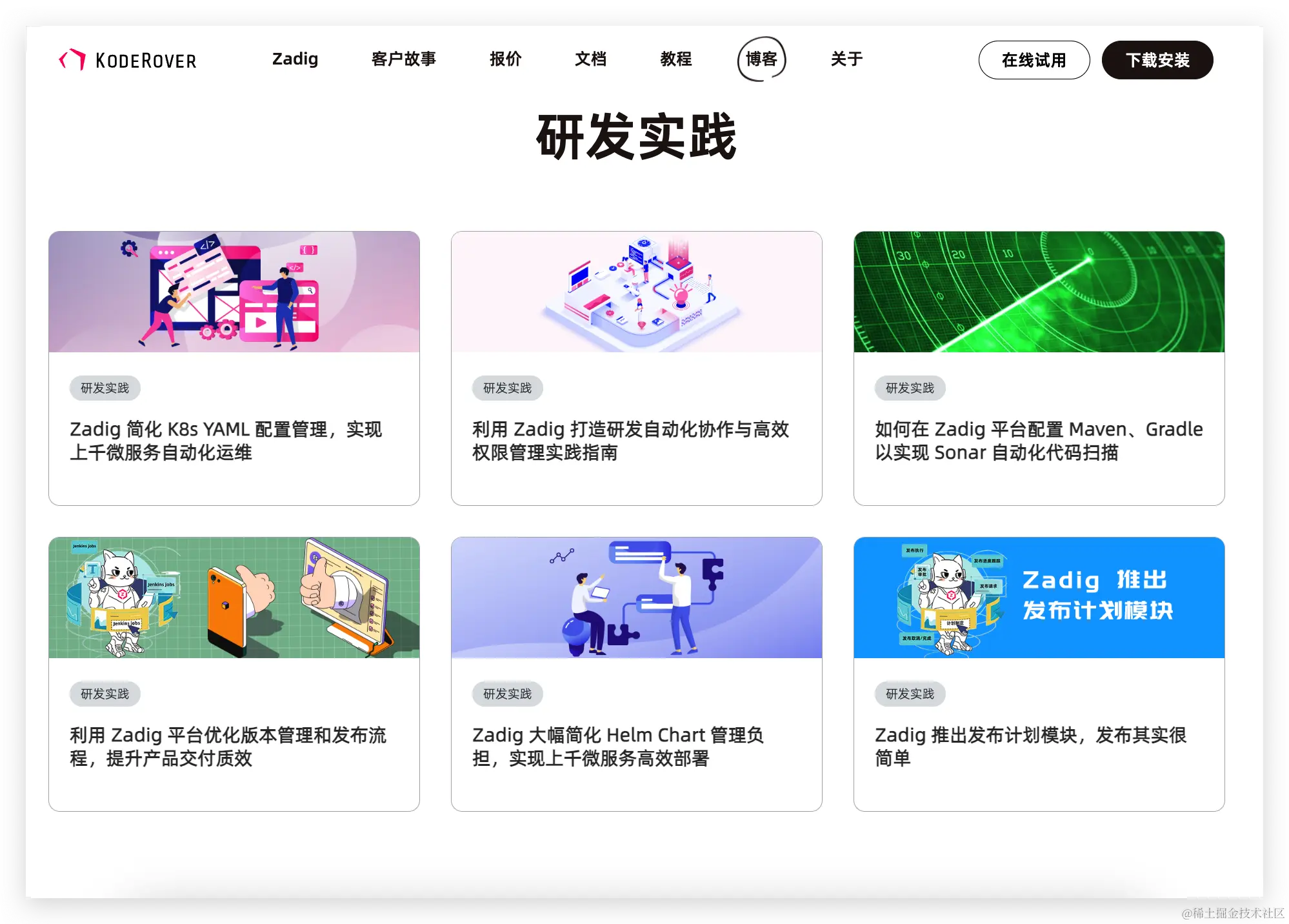Open the isometric workflow illustration thumbnail

click(x=637, y=292)
